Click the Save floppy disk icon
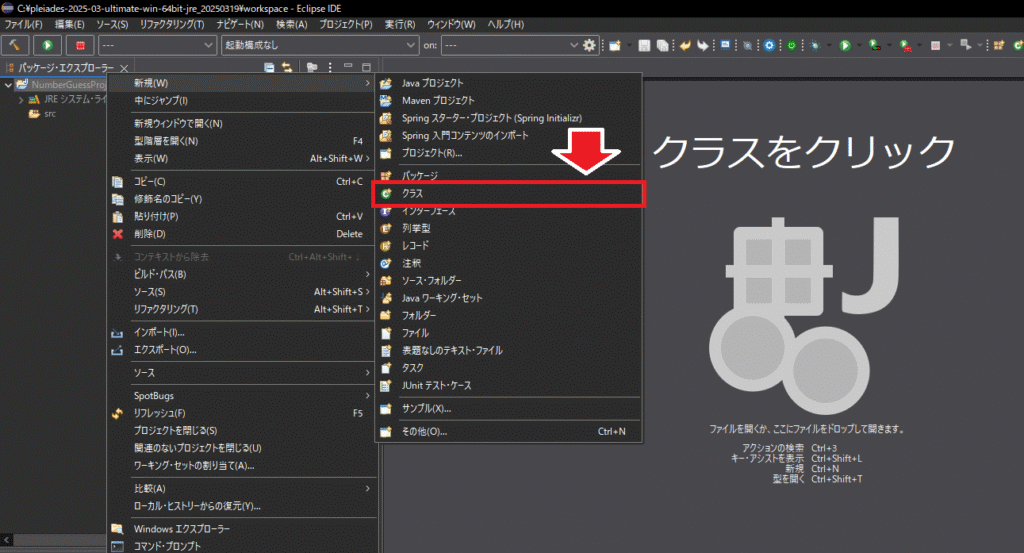The image size is (1024, 553). coord(644,45)
